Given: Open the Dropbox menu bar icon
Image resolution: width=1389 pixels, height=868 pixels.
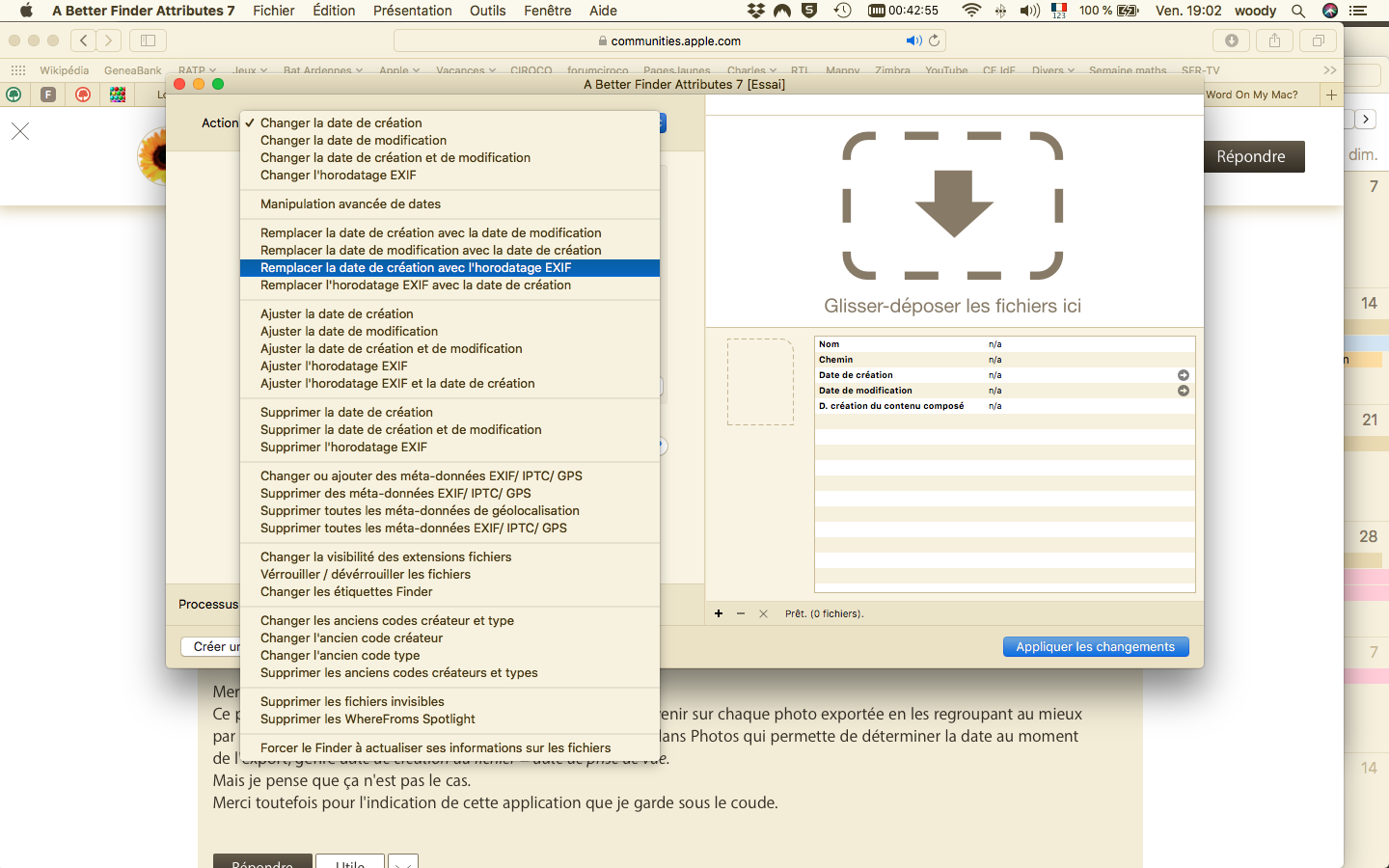Looking at the screenshot, I should point(756,11).
